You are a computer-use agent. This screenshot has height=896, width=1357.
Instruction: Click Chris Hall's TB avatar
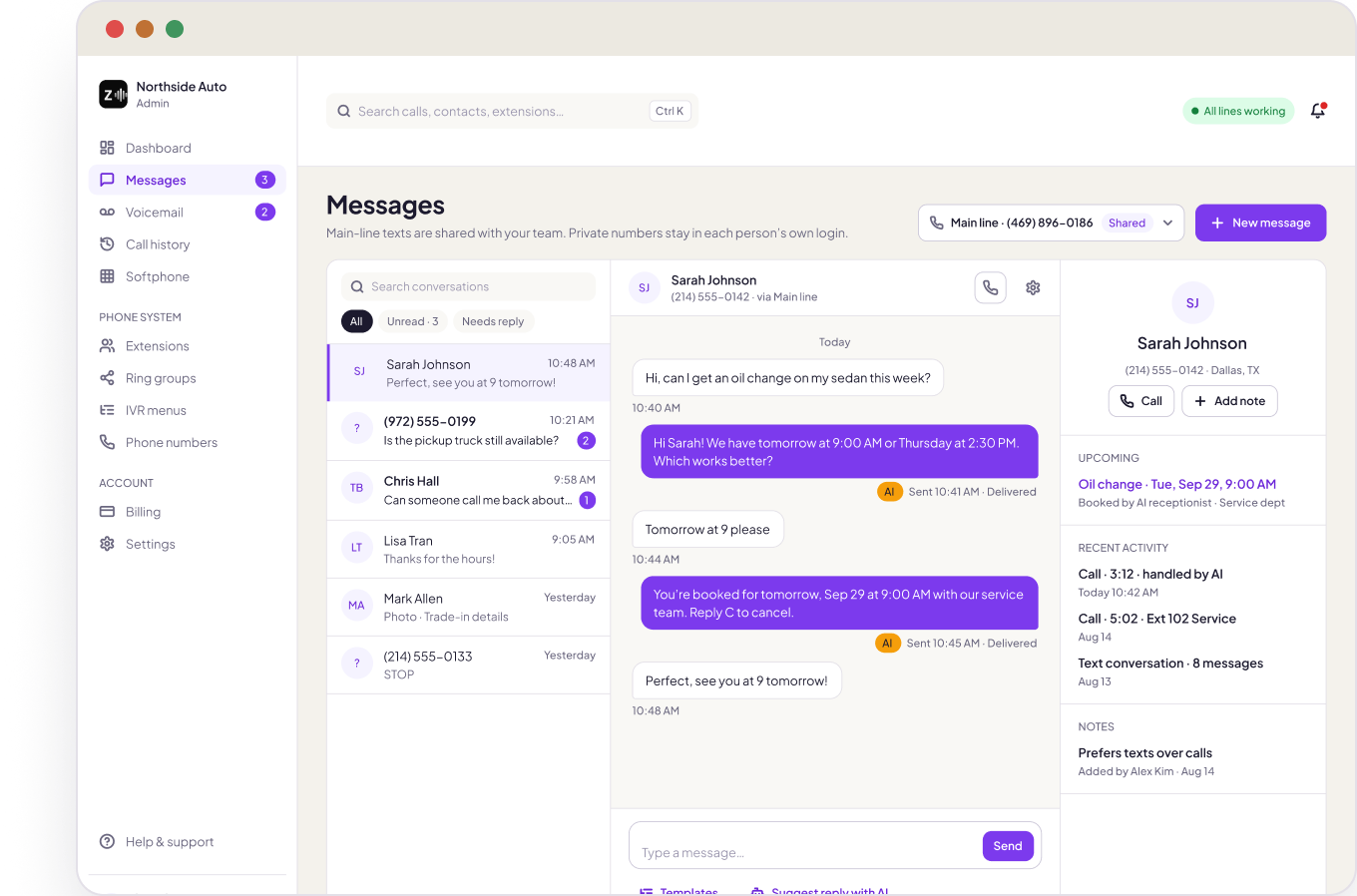(356, 488)
